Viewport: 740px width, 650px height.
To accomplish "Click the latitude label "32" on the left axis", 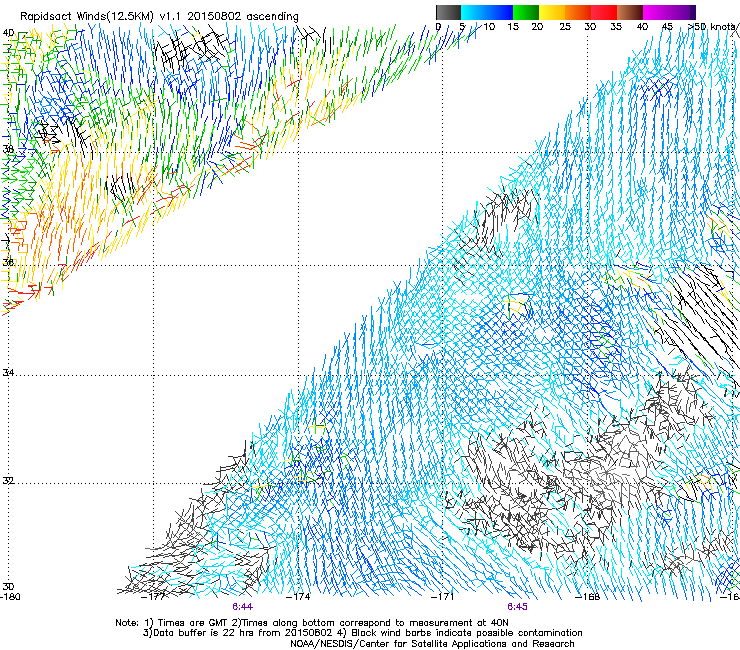I will click(x=8, y=481).
